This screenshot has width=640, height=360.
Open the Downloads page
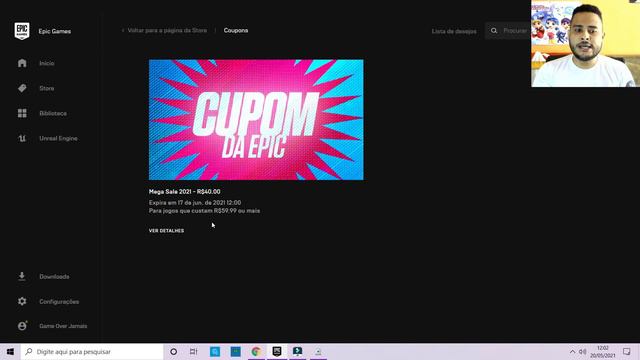54,276
